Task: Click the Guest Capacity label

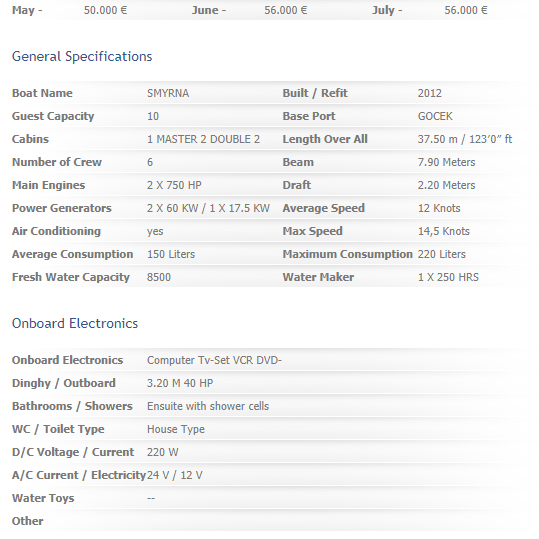Action: (53, 116)
